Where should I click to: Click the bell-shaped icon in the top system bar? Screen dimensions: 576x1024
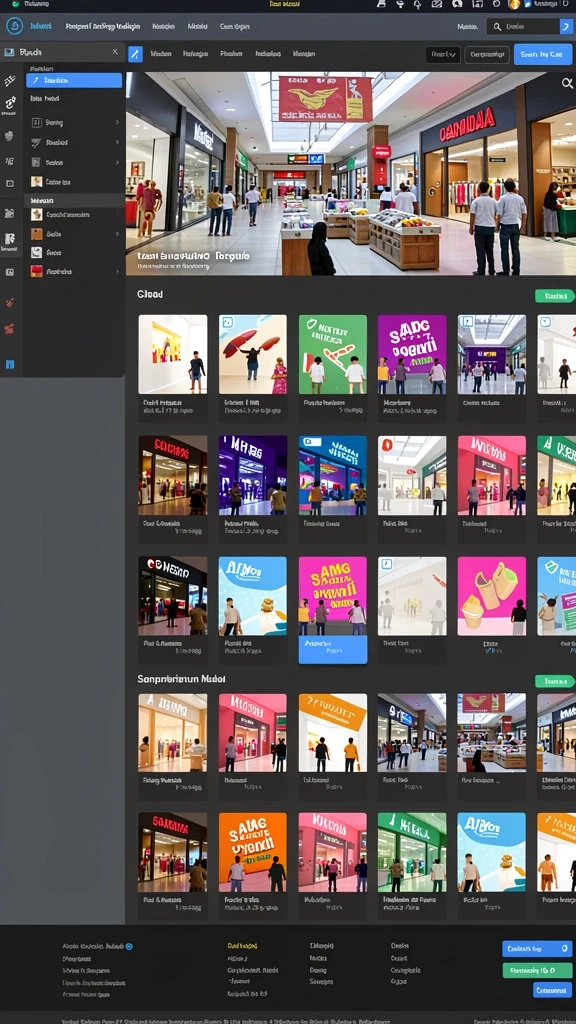[x=417, y=4]
